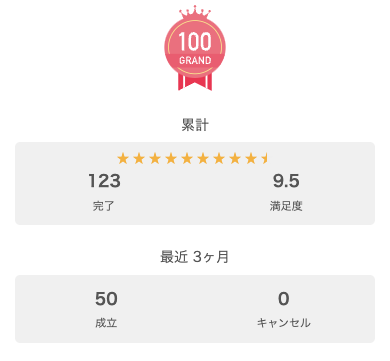Click the 100 number on the badge
390x361 pixels.
pyautogui.click(x=195, y=42)
